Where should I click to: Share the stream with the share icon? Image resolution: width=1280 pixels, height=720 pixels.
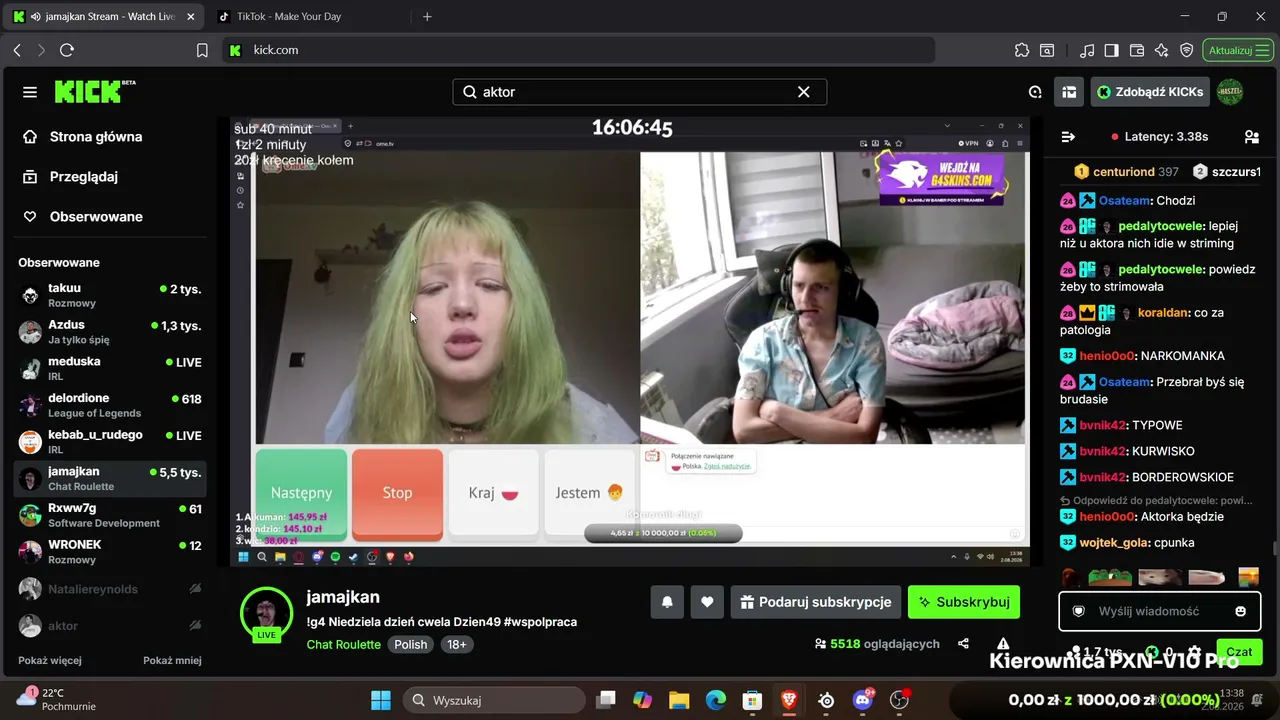964,644
